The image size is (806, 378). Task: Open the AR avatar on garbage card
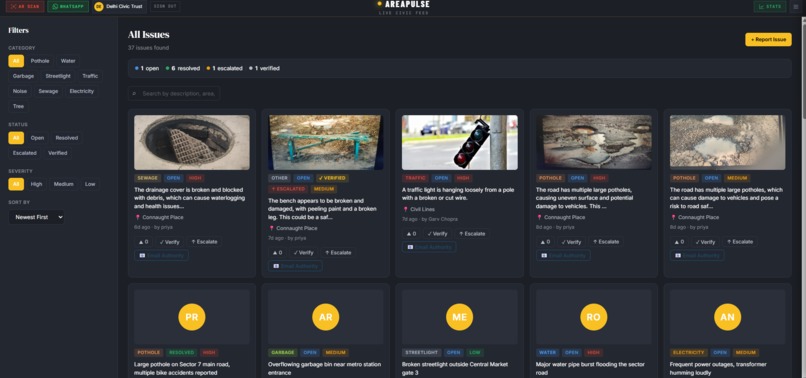point(325,317)
